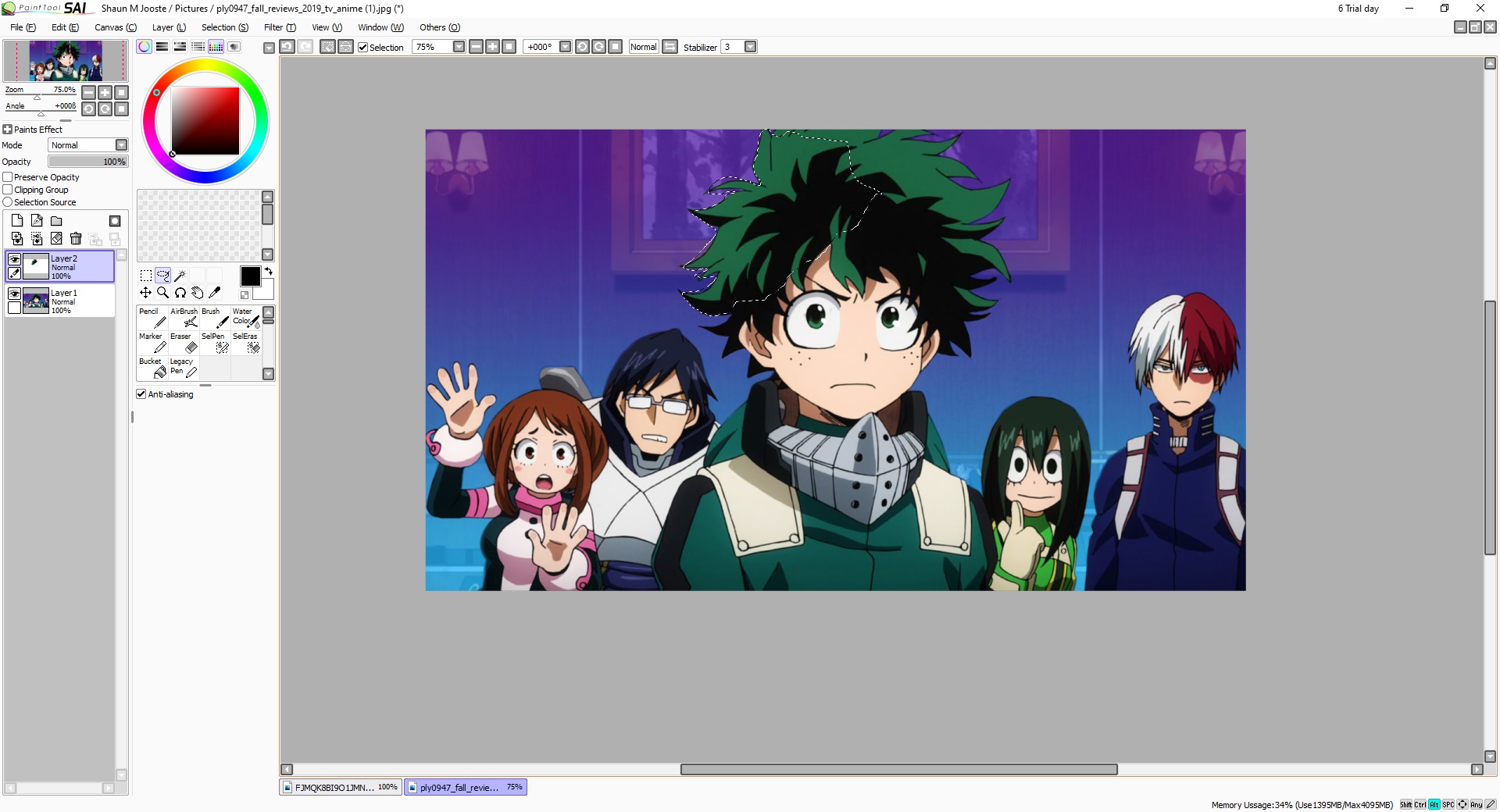Click the deselect icon in toolbar
This screenshot has height=812, width=1500.
coord(327,47)
